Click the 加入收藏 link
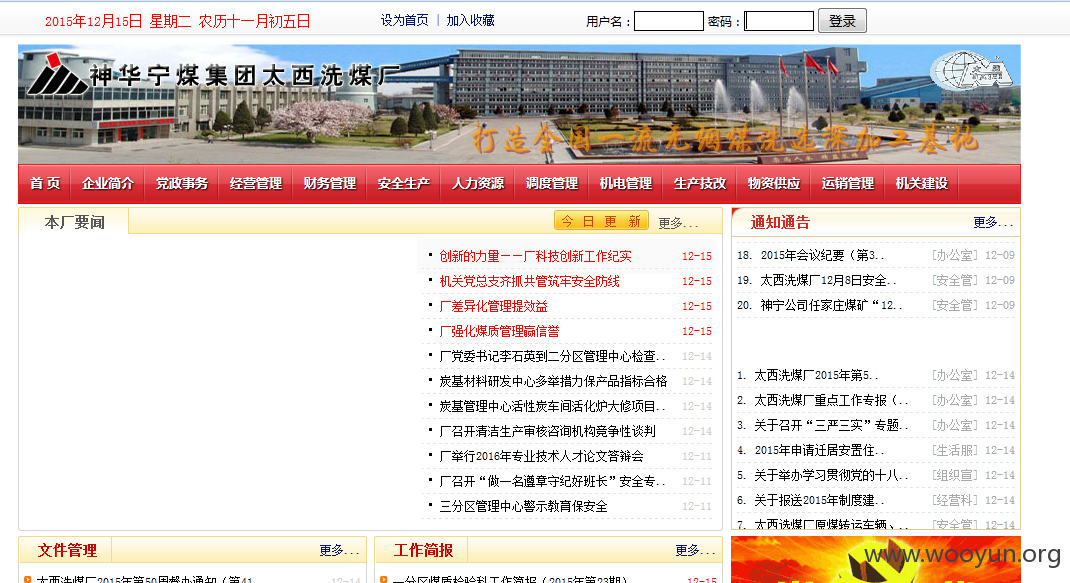This screenshot has height=583, width=1070. coord(470,20)
